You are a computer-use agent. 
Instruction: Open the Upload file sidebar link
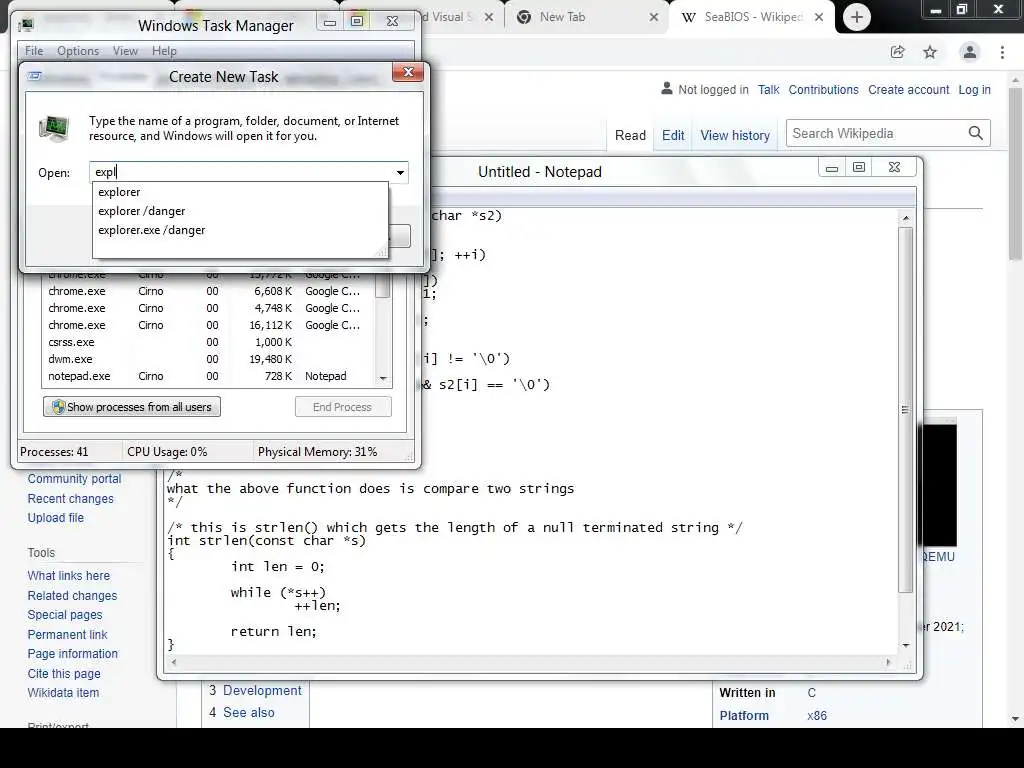pos(56,518)
